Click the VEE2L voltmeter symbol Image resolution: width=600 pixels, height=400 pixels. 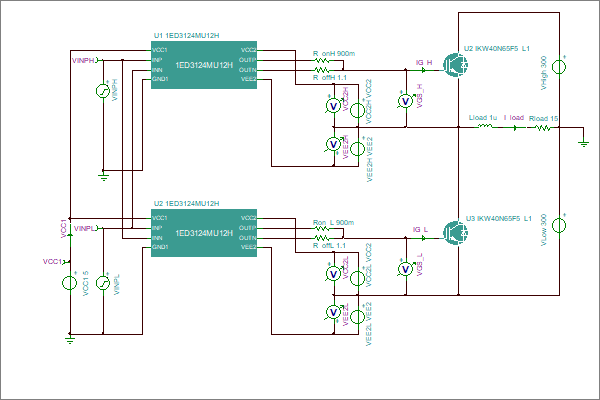click(x=333, y=312)
